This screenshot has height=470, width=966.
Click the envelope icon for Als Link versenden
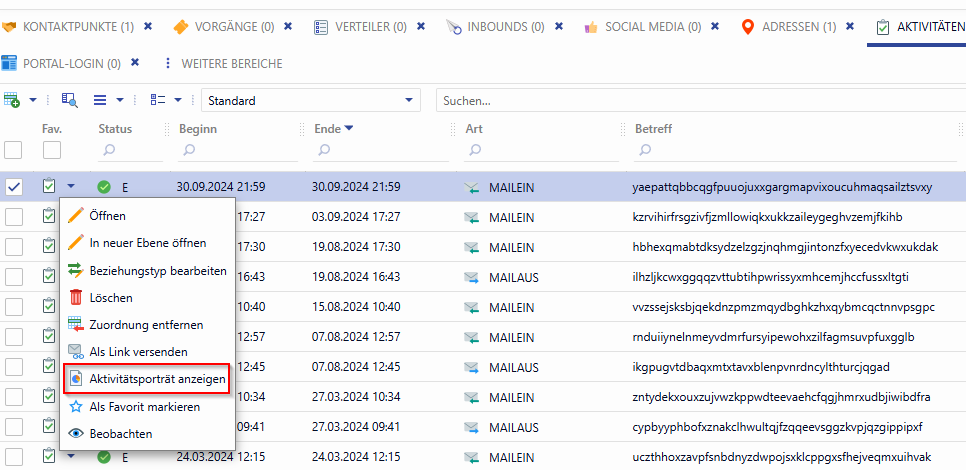(x=75, y=352)
